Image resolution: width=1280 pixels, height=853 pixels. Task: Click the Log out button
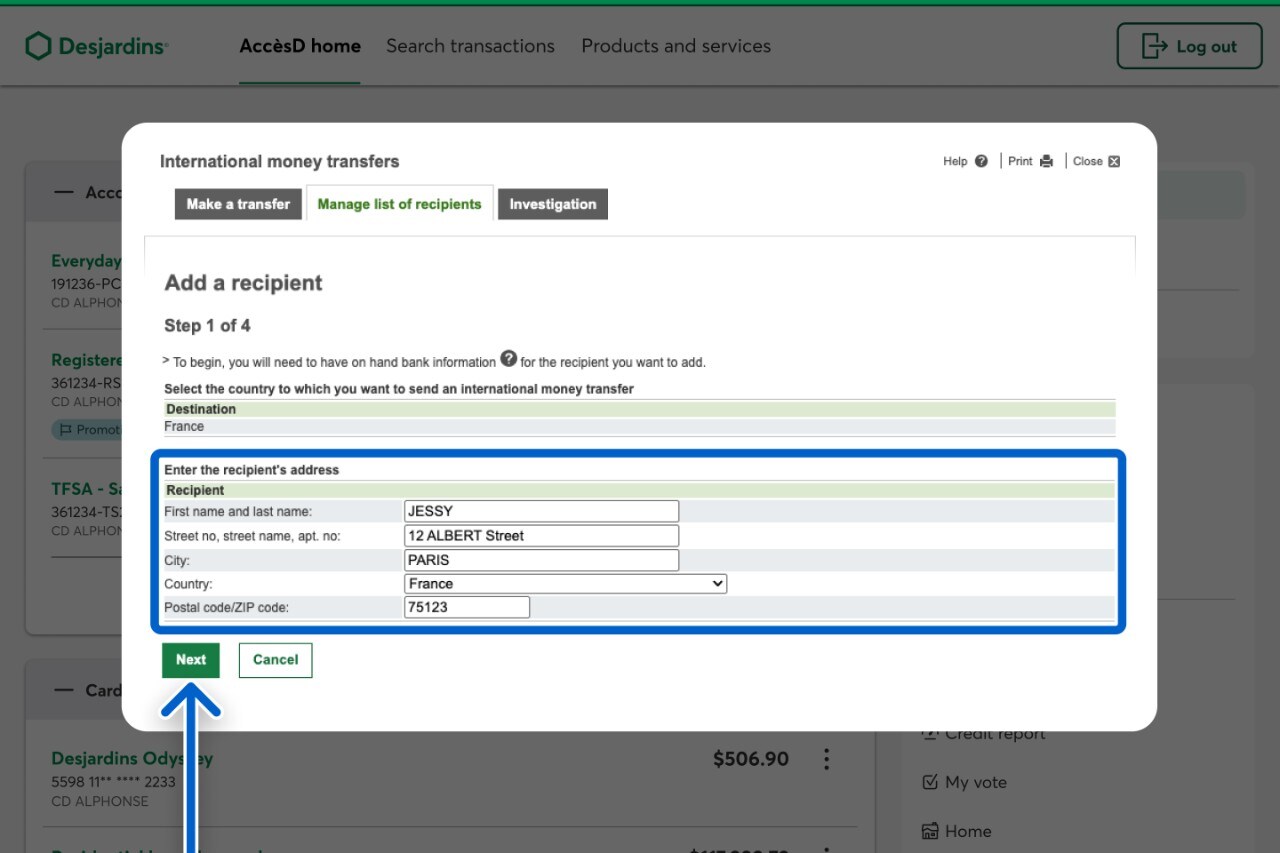point(1189,46)
